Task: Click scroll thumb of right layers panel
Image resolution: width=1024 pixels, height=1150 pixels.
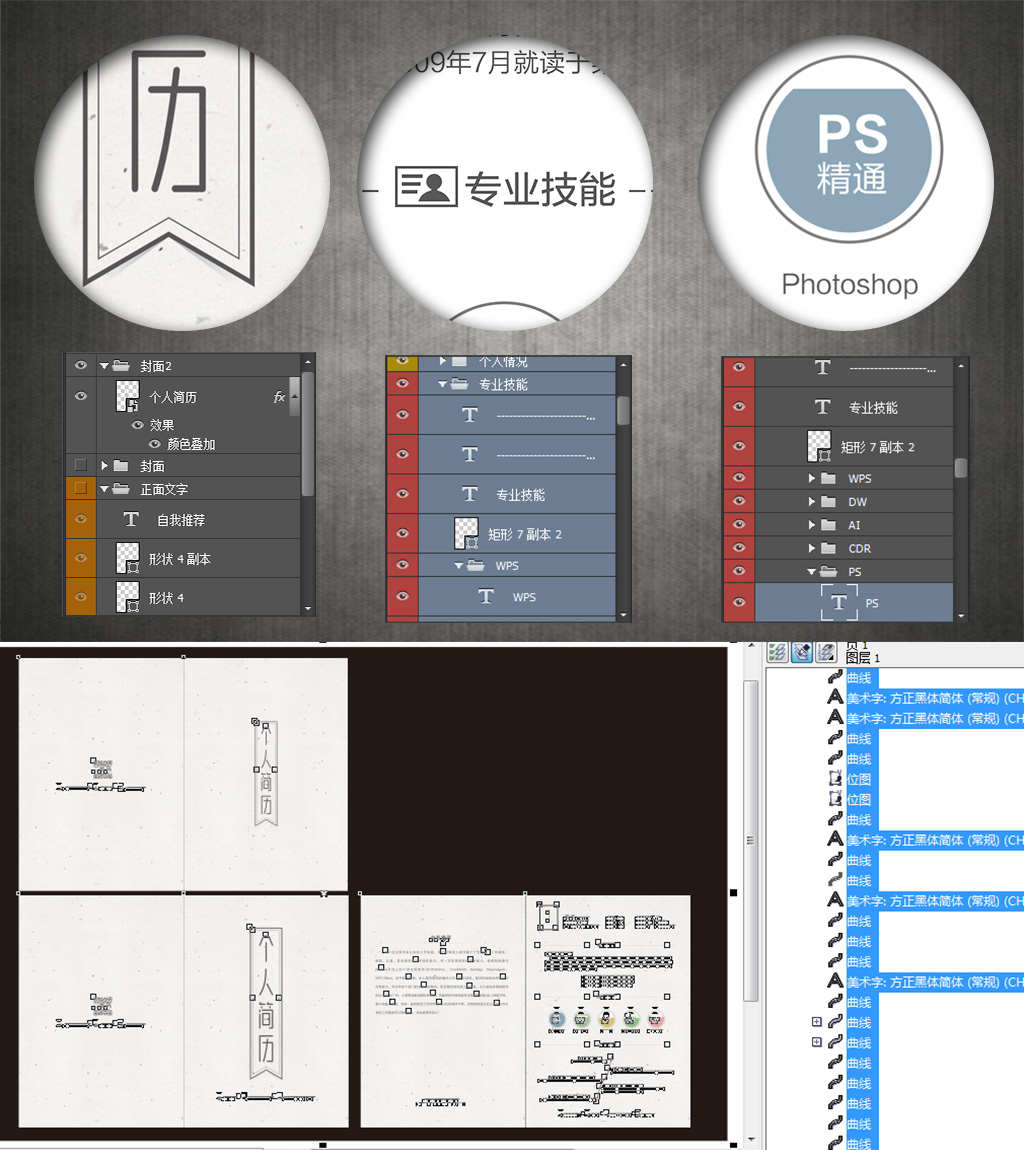Action: click(961, 468)
